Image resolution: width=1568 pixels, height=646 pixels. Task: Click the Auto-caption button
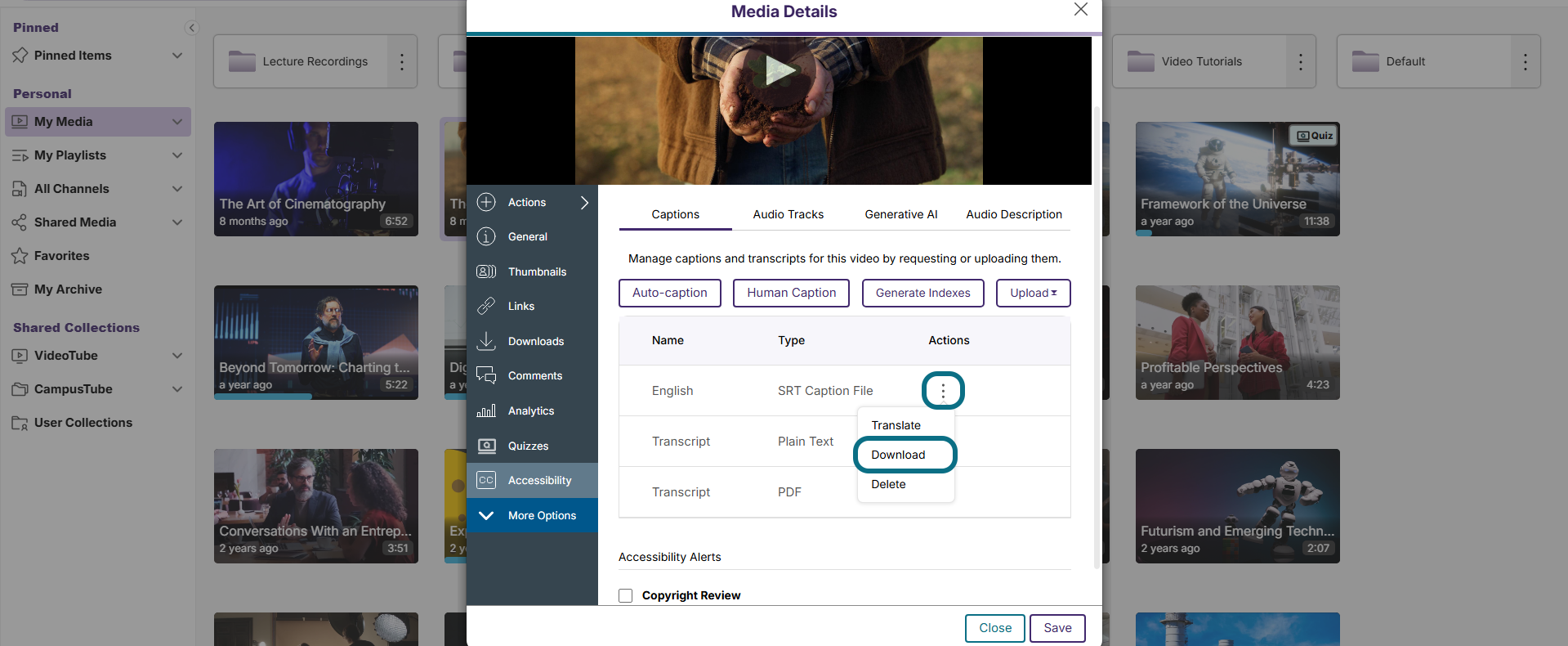pos(670,293)
